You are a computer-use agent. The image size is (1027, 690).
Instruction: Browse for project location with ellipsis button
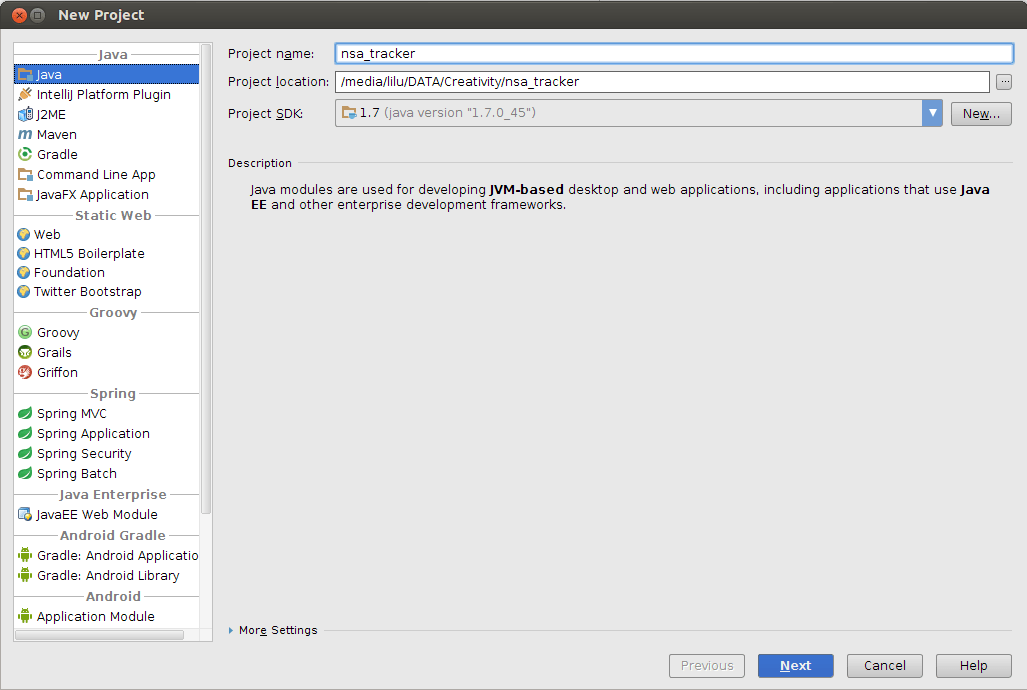pyautogui.click(x=1003, y=82)
